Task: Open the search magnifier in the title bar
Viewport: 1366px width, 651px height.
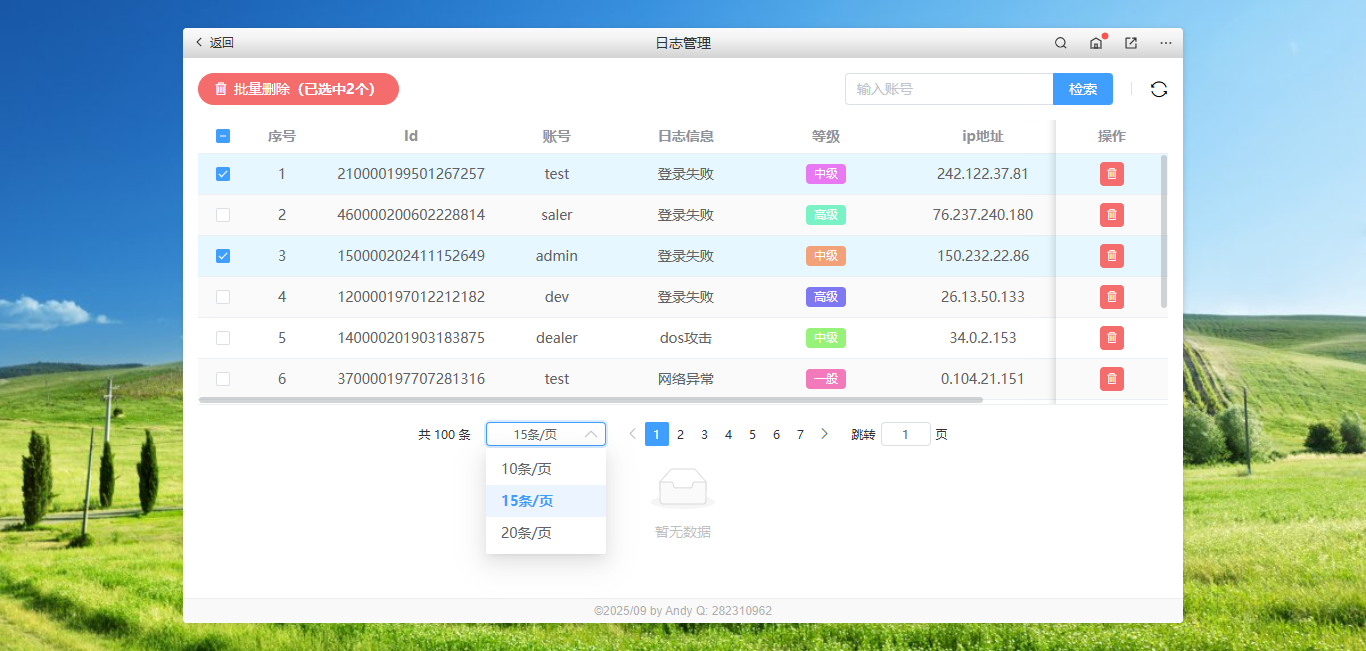Action: 1060,43
